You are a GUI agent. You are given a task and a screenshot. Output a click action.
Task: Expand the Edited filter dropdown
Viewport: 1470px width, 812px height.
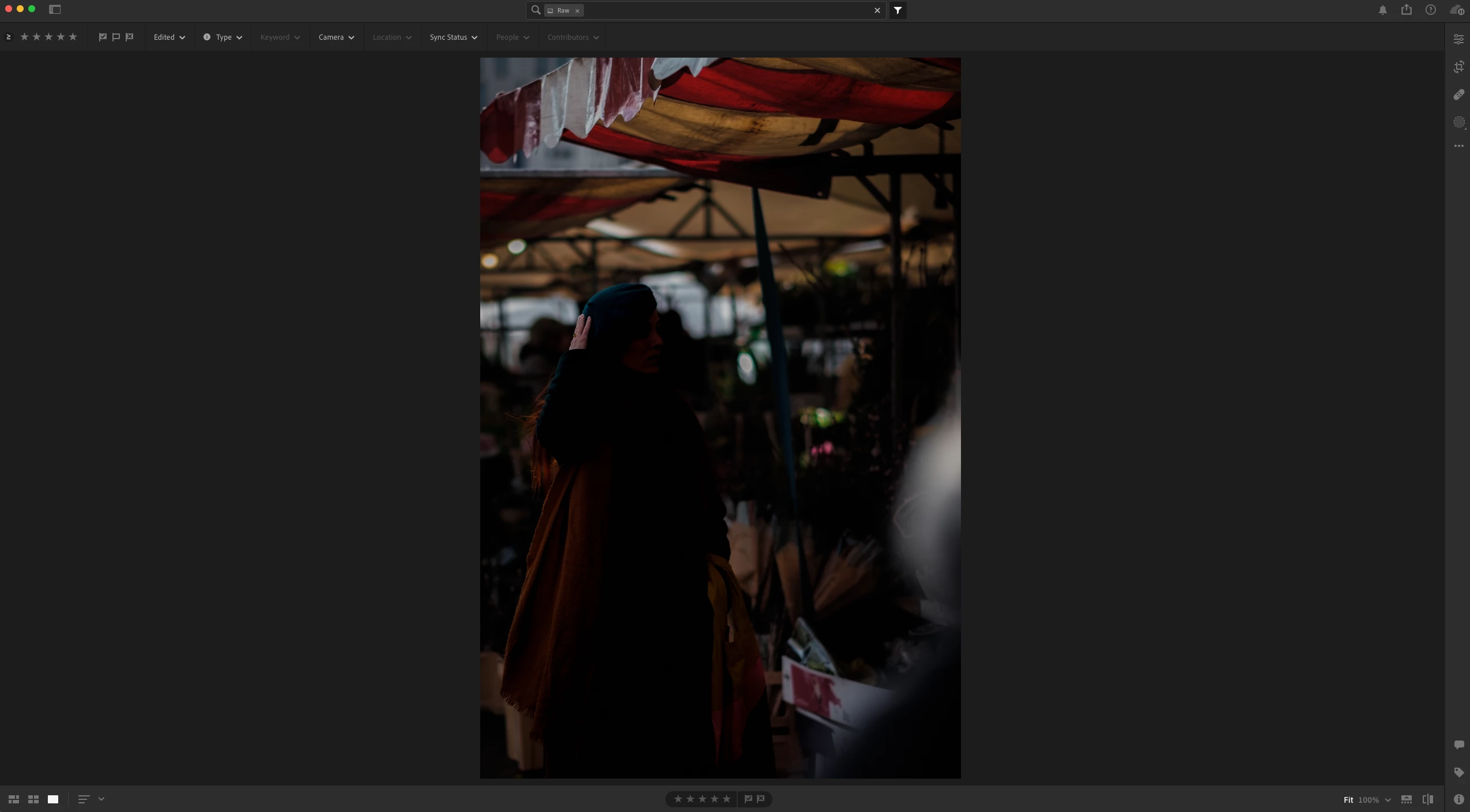coord(169,37)
